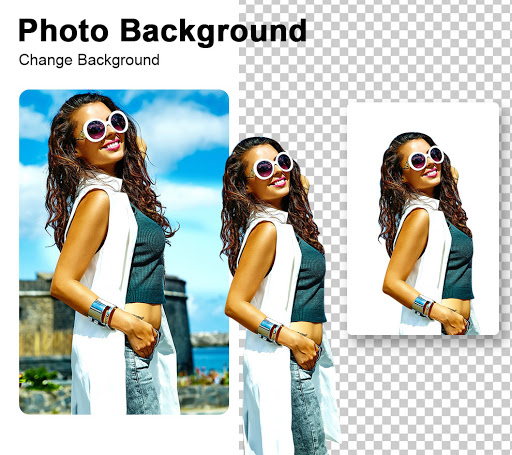Click the word "Background" in the bold heading

213,32
